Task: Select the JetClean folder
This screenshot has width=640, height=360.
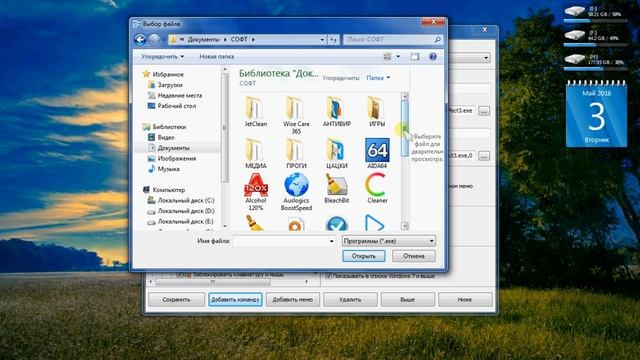Action: (256, 111)
